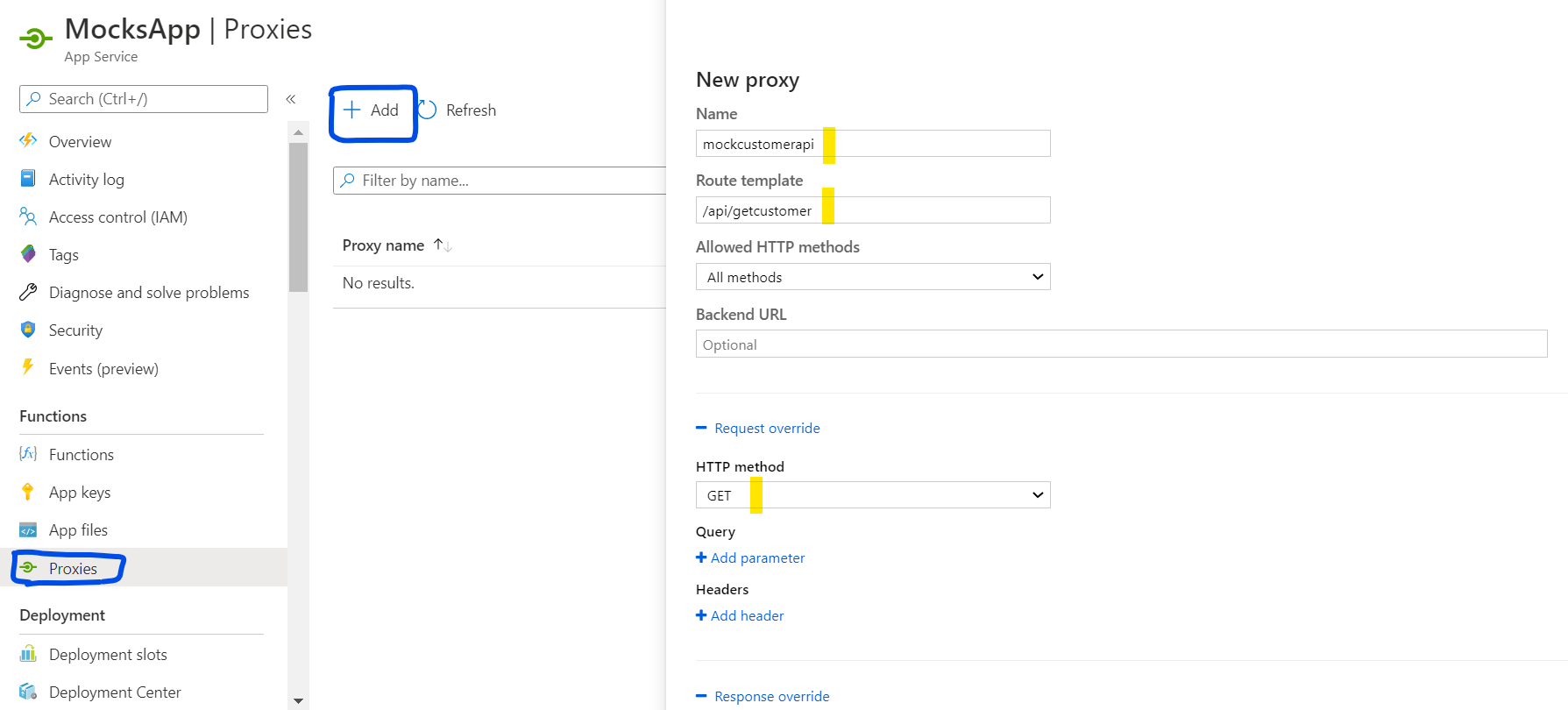Click the Access control (IAM) people icon
Screen dimensions: 1568x710
[28, 217]
